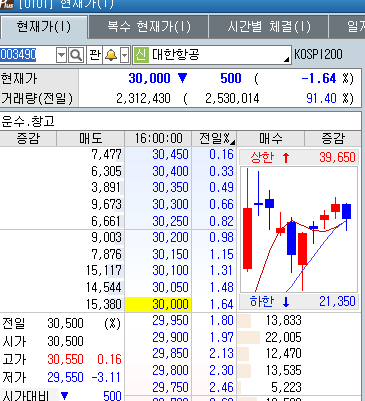The image size is (365, 401).
Task: Select the highlighted 30,000 price cell
Action: point(158,304)
